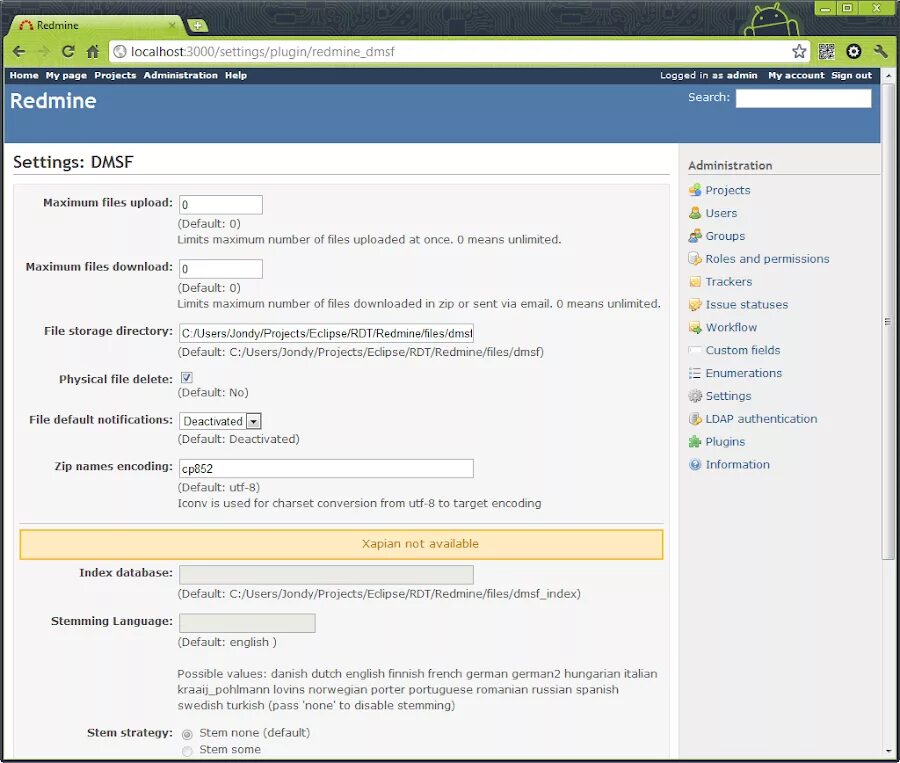Click the scrollbar up arrow
900x763 pixels.
pos(888,75)
